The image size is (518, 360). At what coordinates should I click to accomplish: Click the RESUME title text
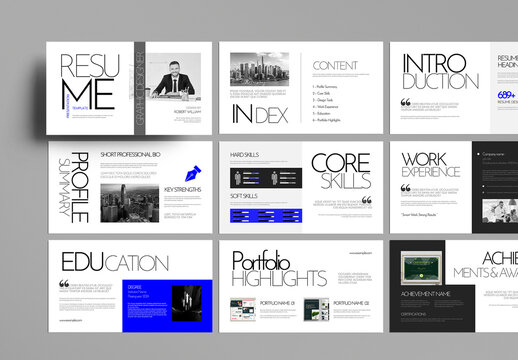click(90, 82)
